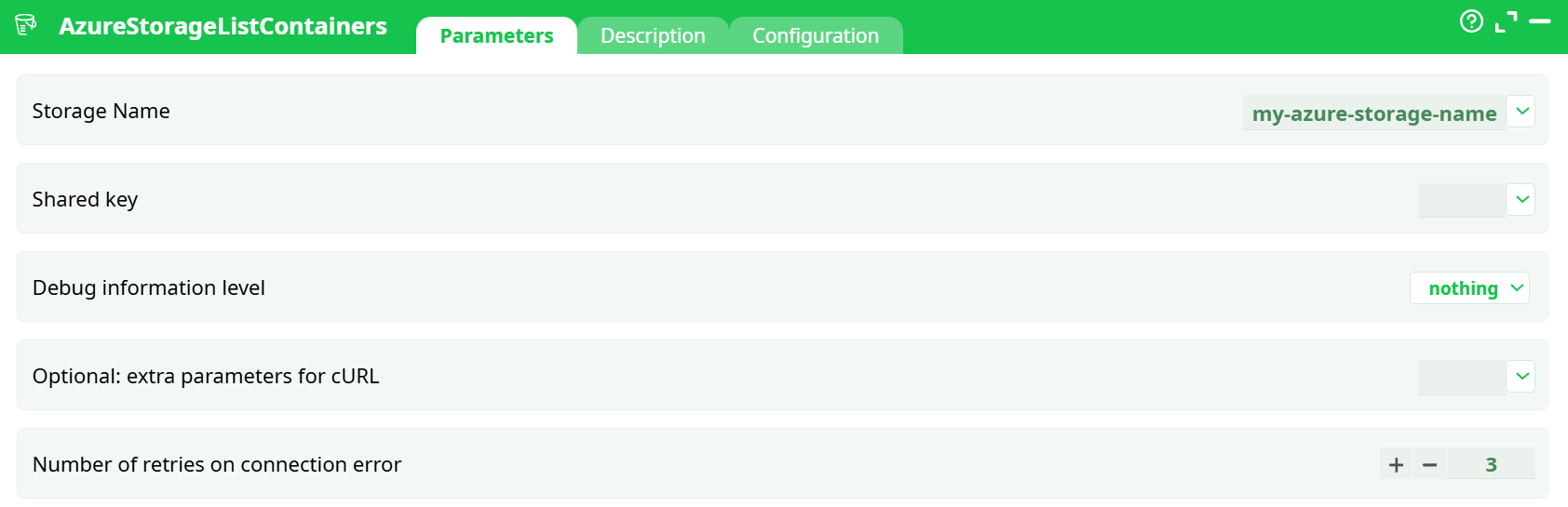Open the help question mark icon
This screenshot has width=1568, height=507.
click(1471, 20)
